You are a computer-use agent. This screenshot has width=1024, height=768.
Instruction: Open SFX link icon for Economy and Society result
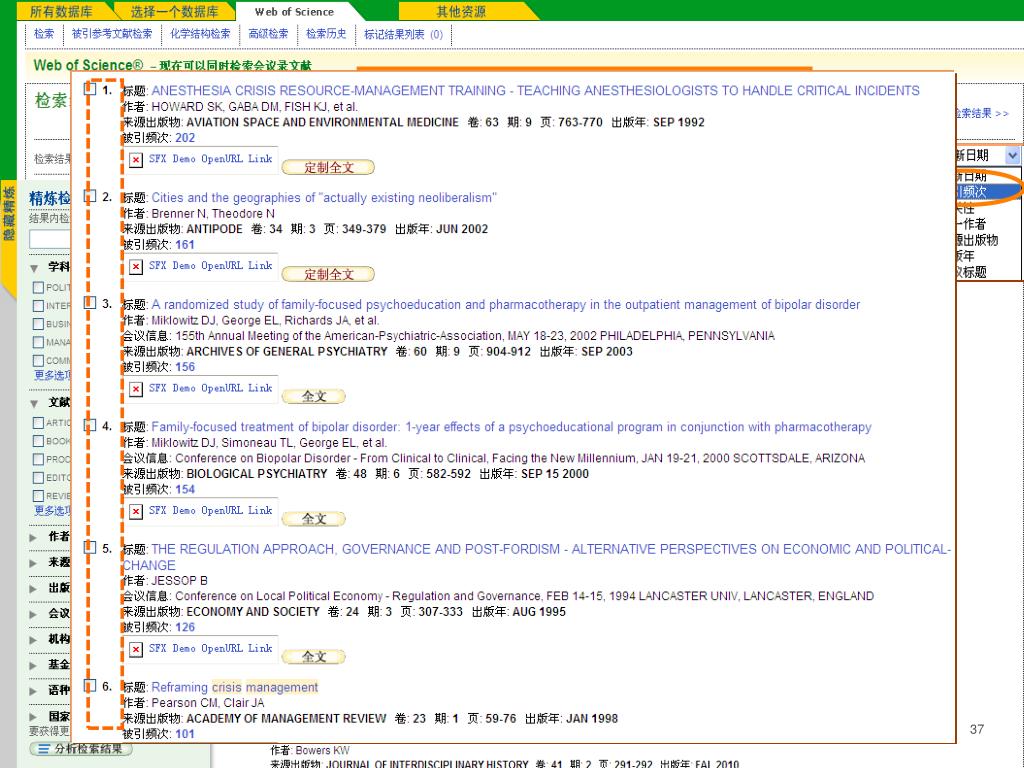pyautogui.click(x=136, y=650)
